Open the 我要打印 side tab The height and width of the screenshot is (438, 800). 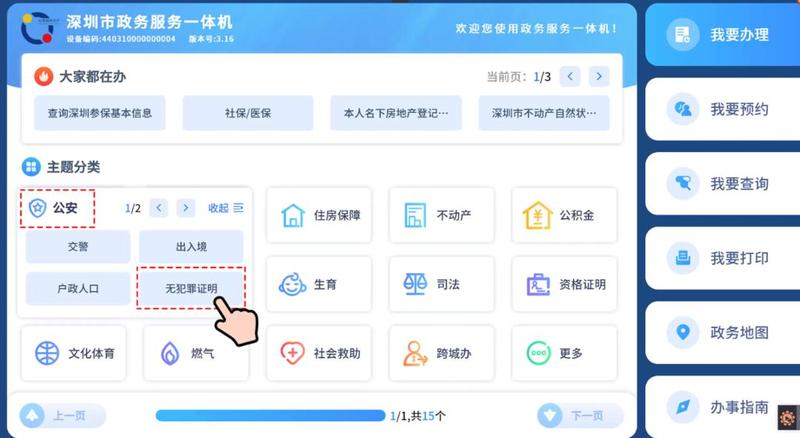(722, 258)
